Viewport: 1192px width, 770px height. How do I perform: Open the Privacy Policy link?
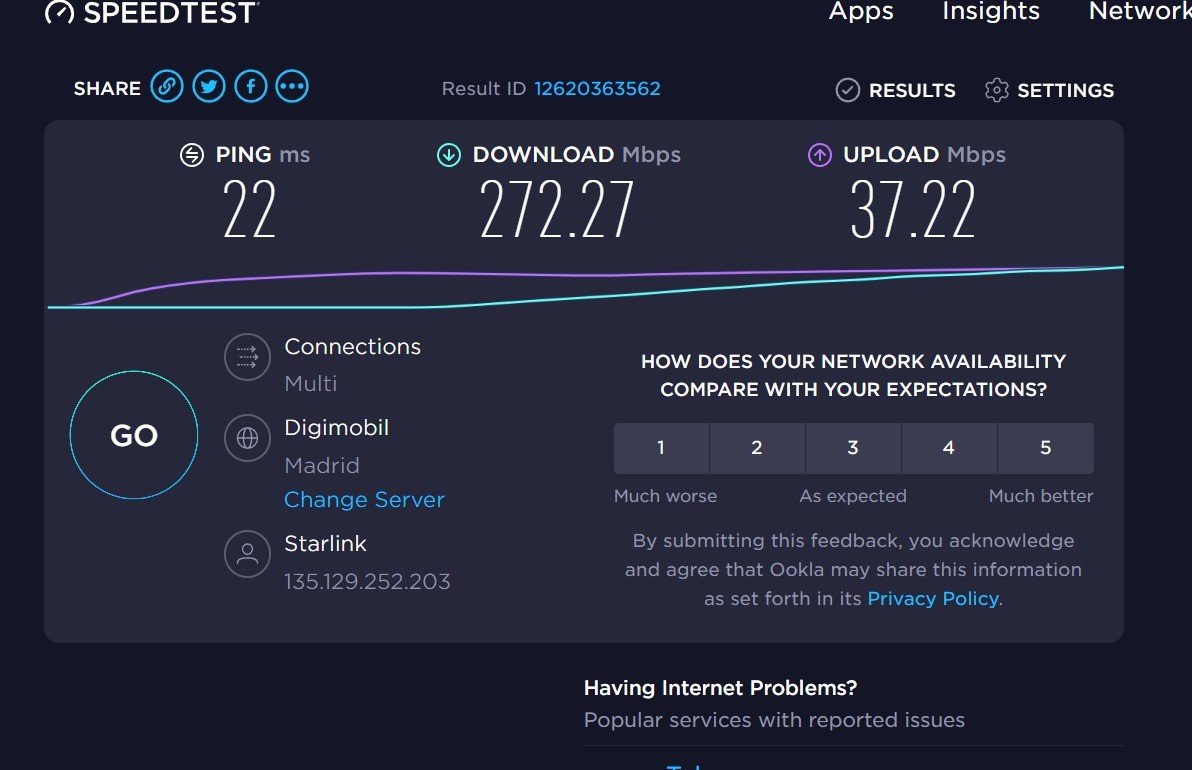point(933,599)
